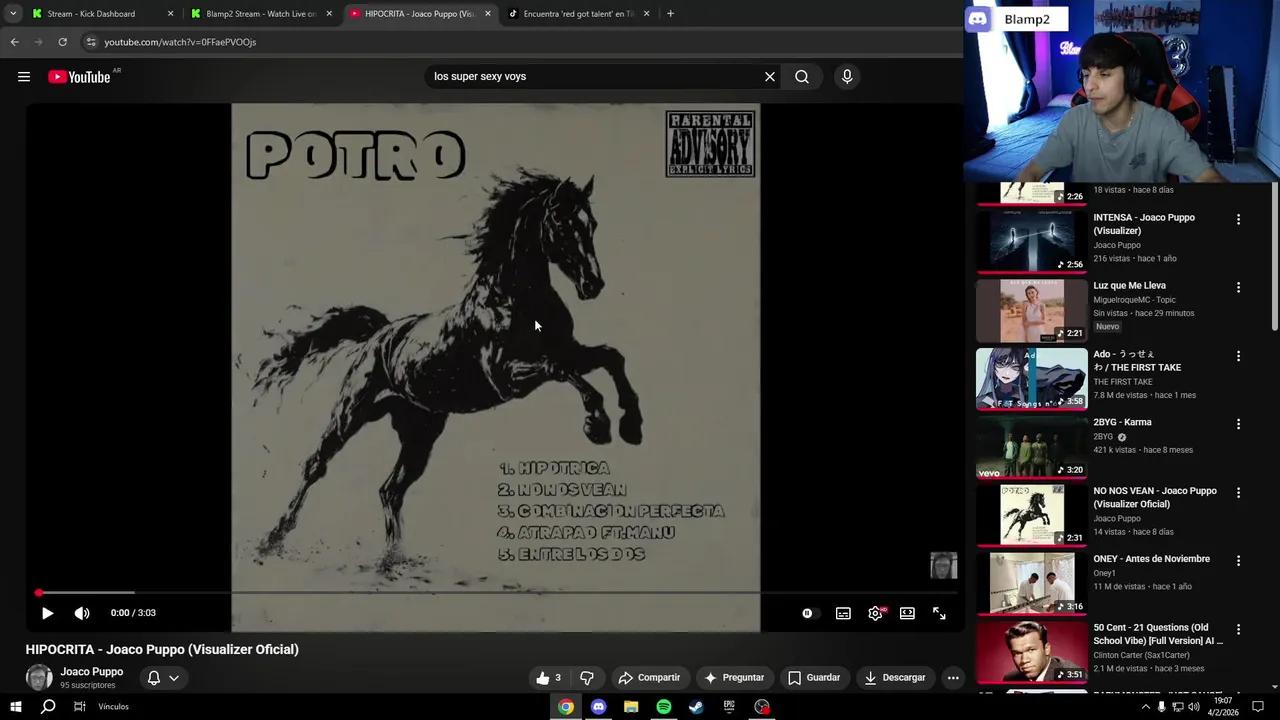
Task: Open the Ado THE FIRST TAKE thumbnail
Action: 1031,379
